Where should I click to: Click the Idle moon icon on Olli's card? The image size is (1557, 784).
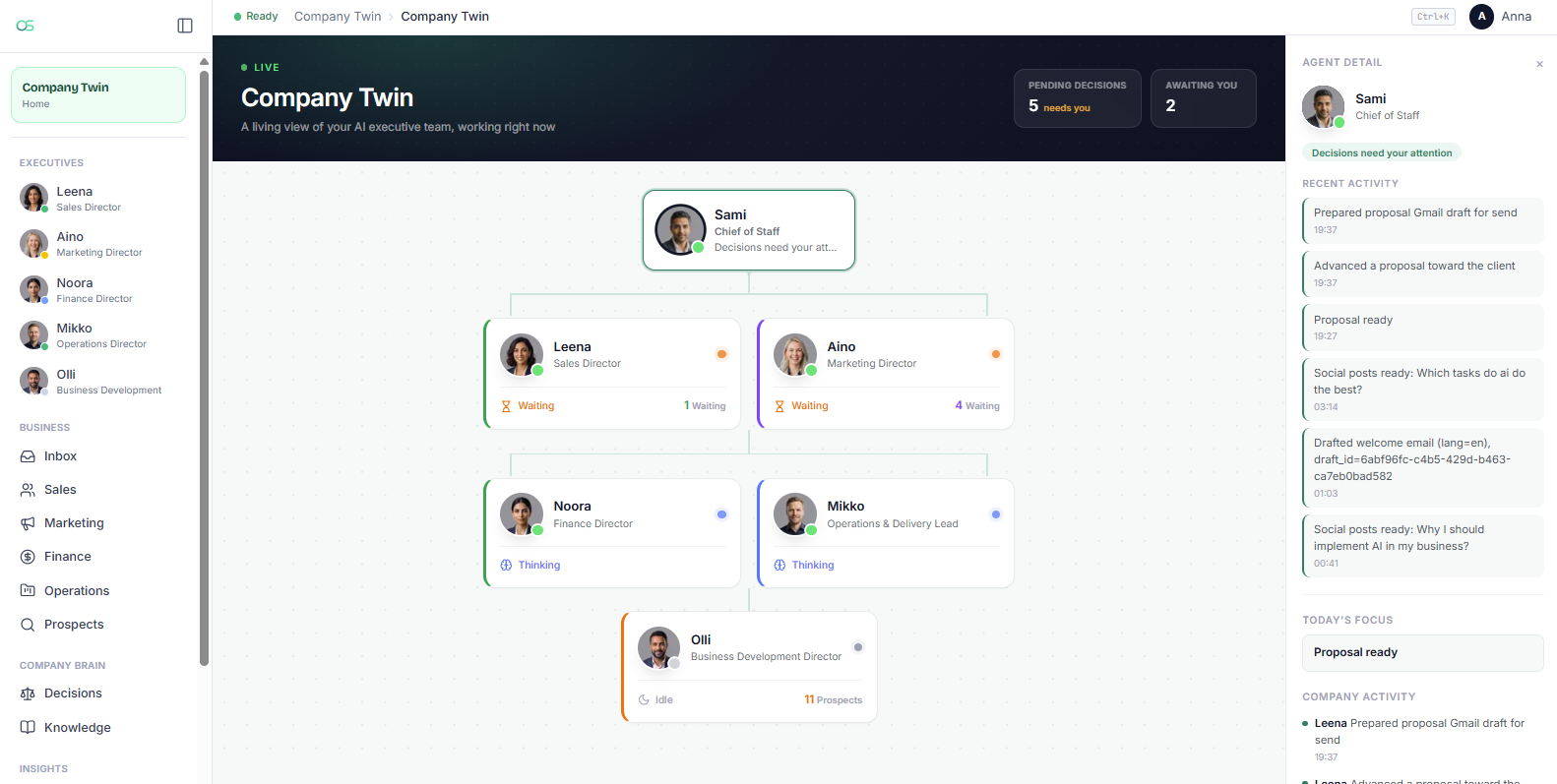(644, 700)
